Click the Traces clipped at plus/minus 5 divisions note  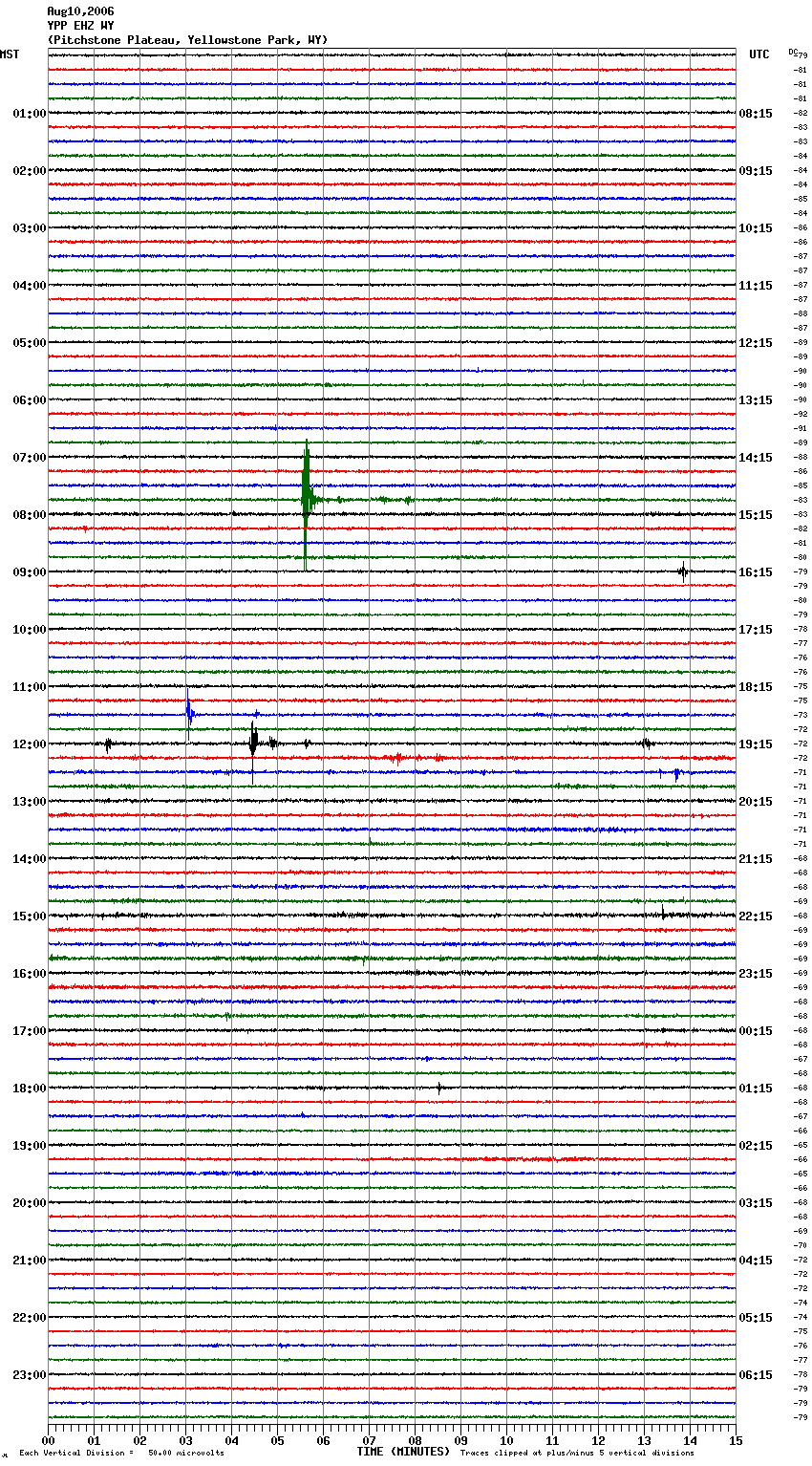[577, 1453]
